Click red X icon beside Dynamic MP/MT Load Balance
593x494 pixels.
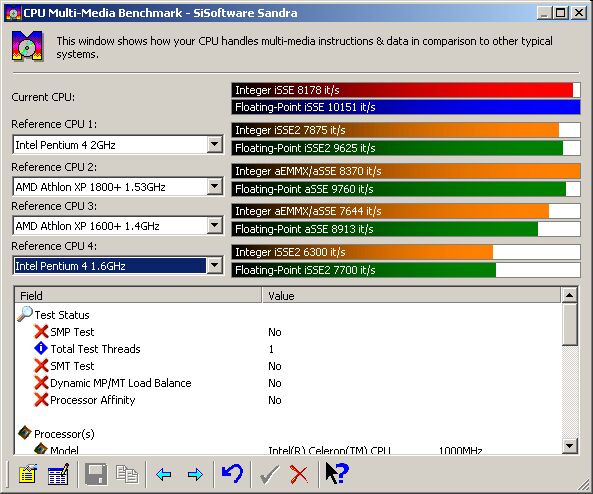pos(41,383)
